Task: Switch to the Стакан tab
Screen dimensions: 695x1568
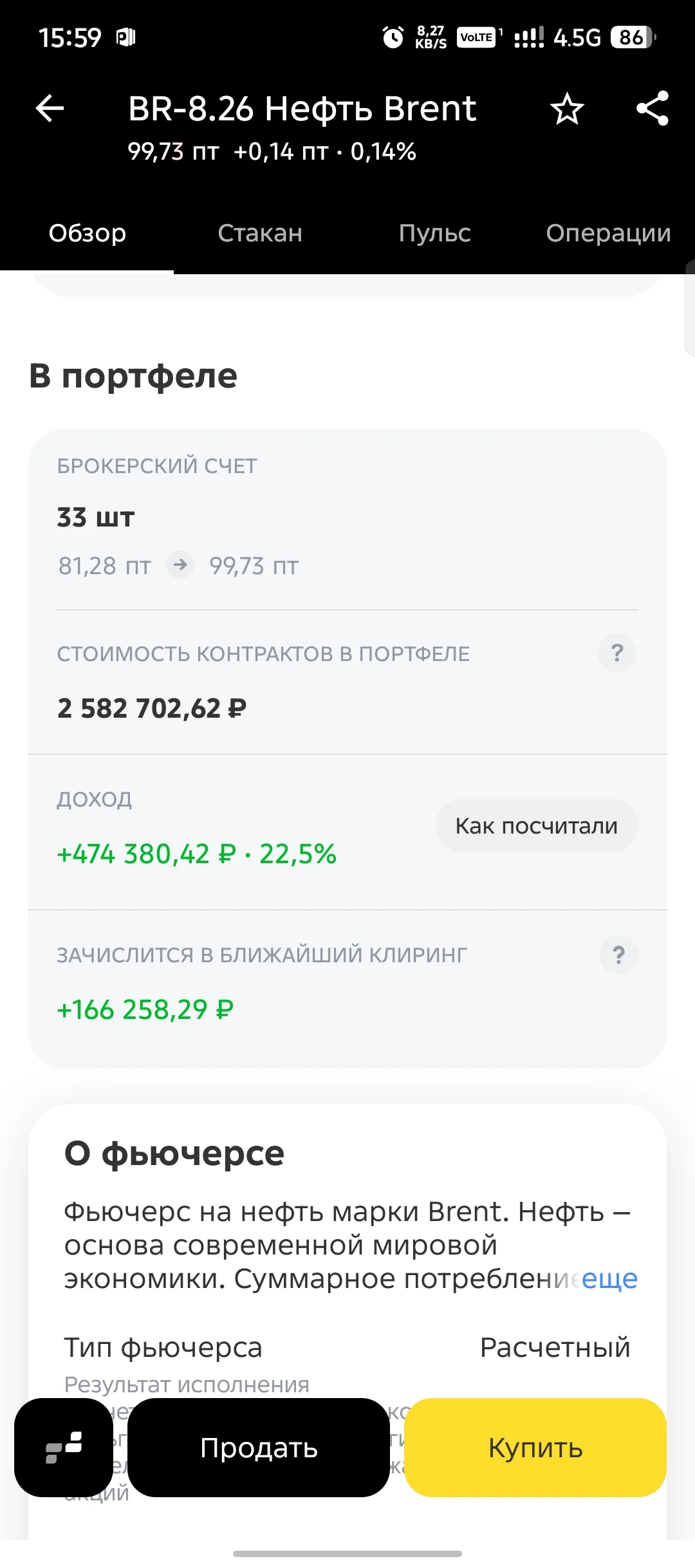Action: [260, 233]
